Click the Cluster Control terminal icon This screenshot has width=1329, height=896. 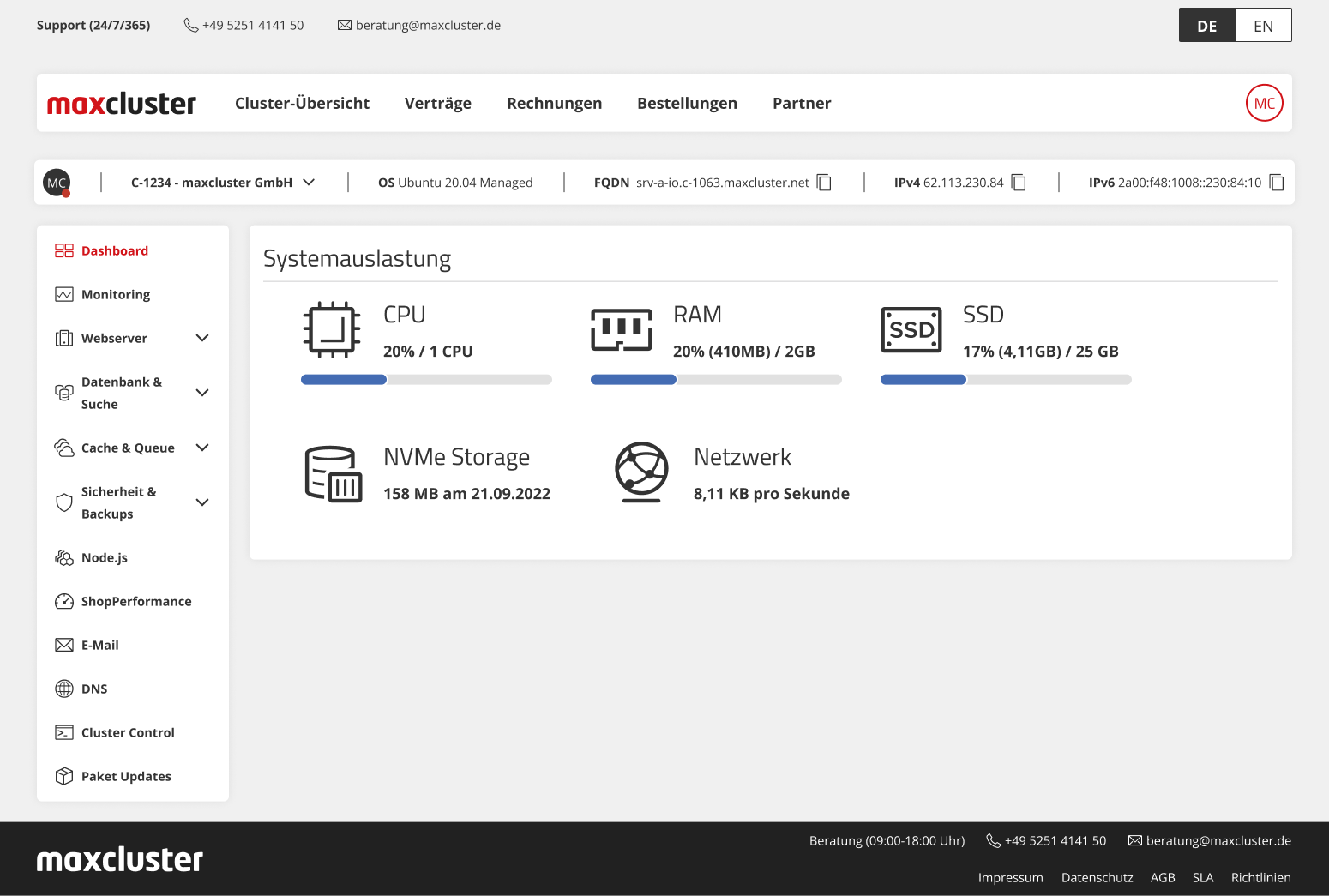[x=64, y=732]
